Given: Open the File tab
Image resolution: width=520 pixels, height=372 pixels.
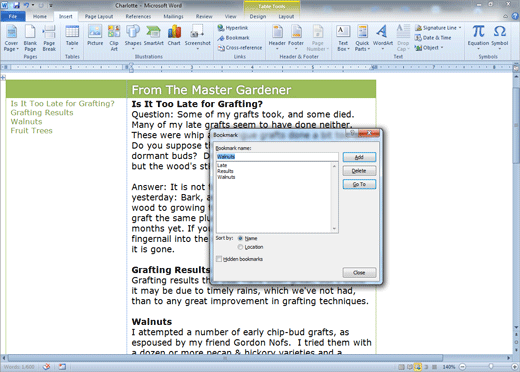Looking at the screenshot, I should tap(13, 16).
